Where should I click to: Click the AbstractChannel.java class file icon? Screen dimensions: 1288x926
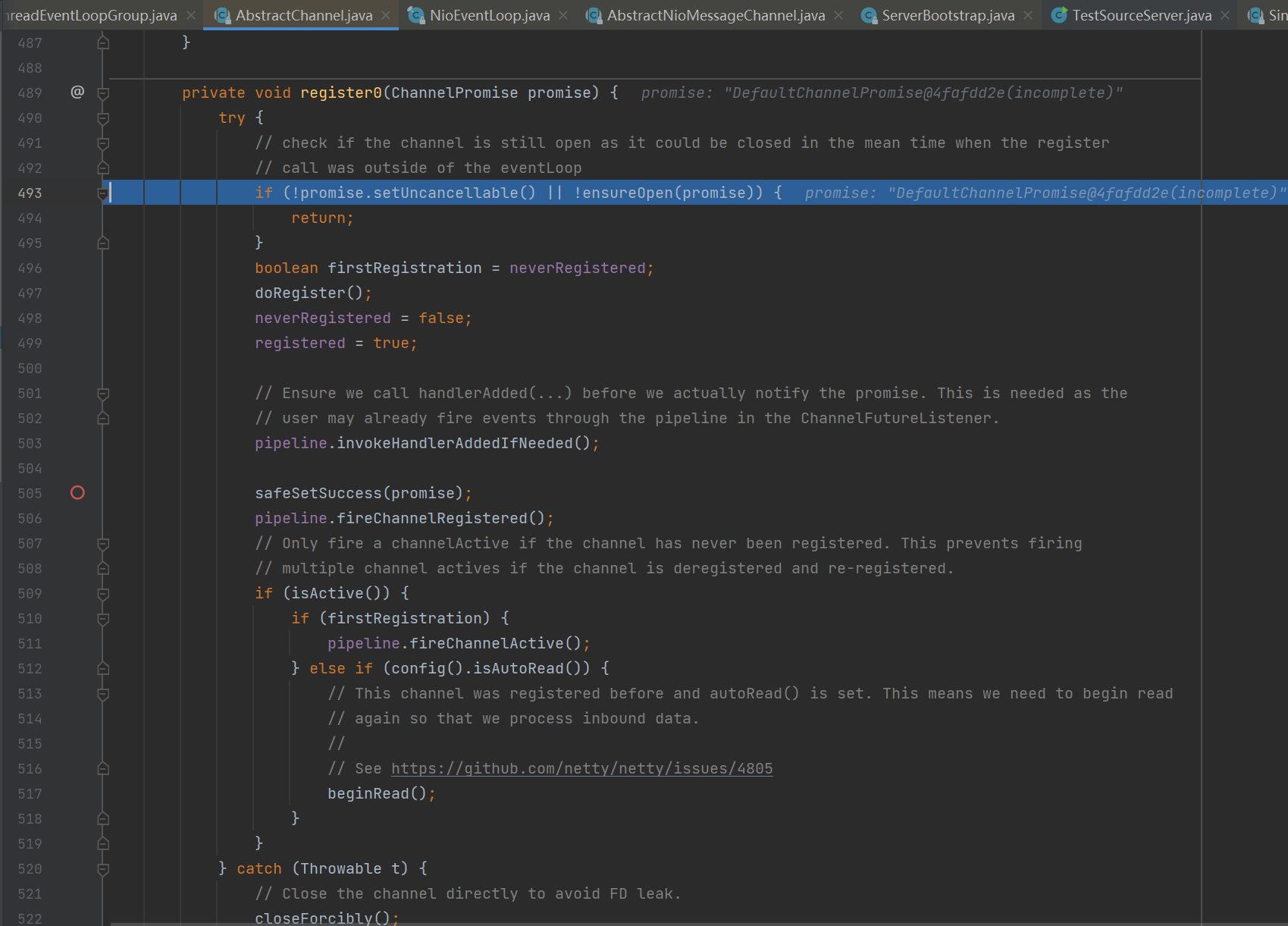(222, 15)
